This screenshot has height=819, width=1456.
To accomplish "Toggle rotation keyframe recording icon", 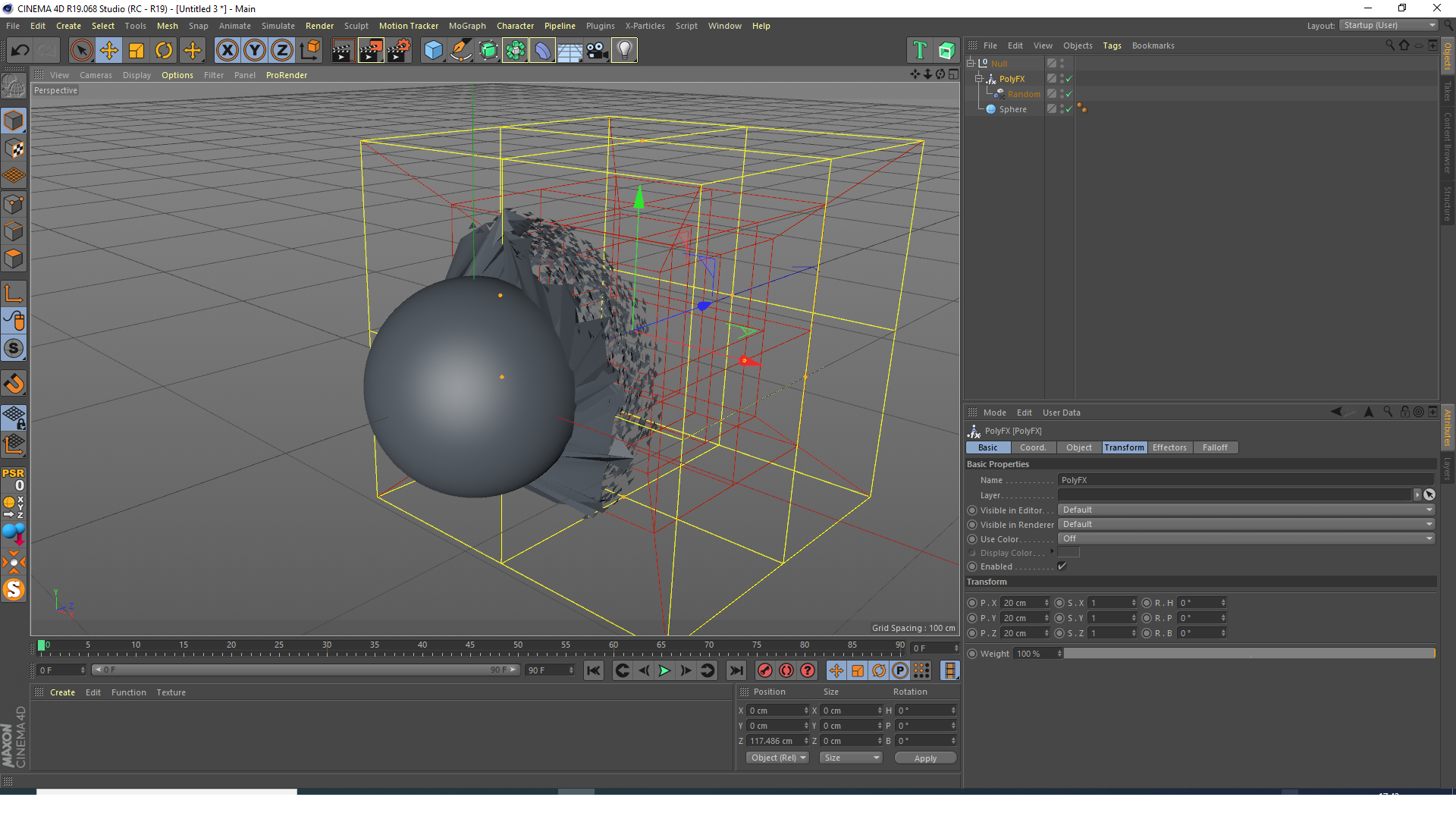I will point(879,670).
